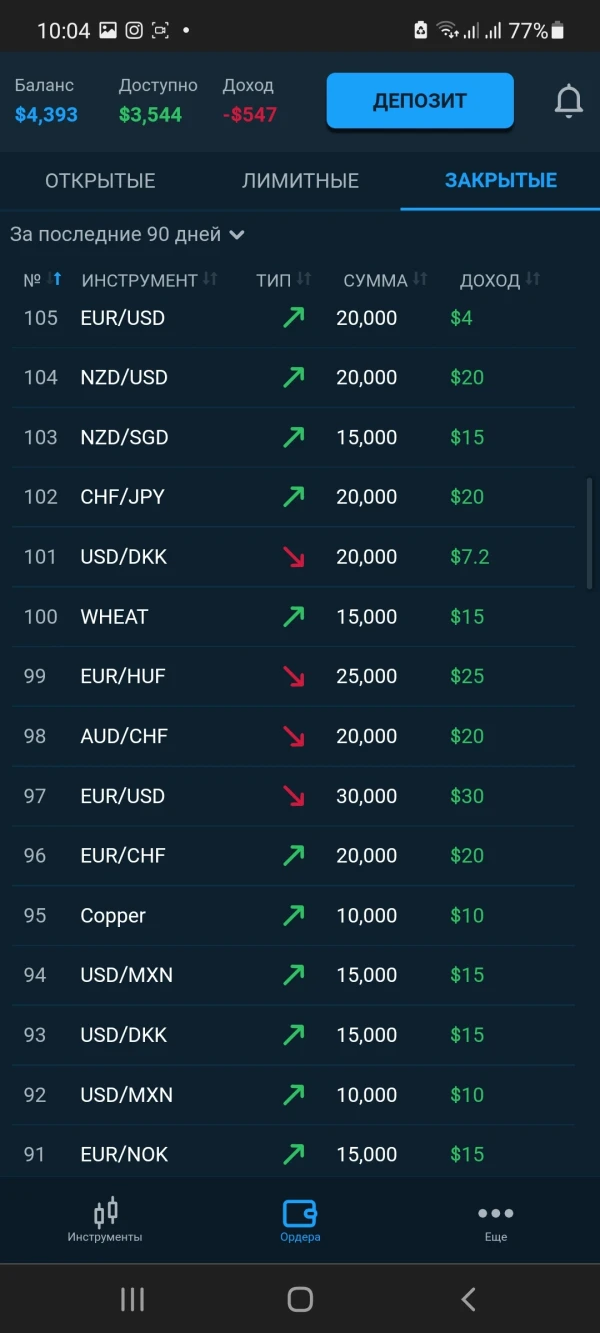
Task: Switch to the ОТКРЫТЫЕ tab
Action: [100, 181]
